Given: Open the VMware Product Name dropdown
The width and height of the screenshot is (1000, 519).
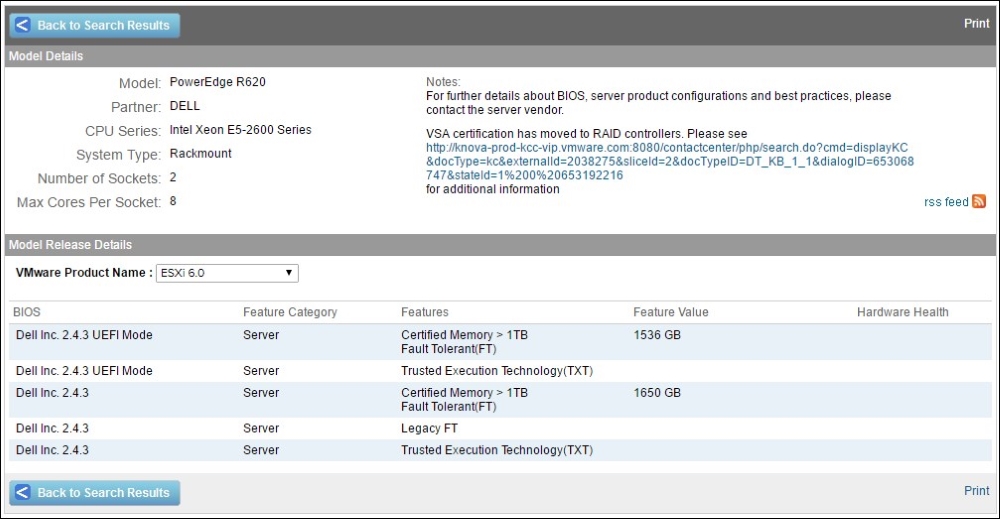Looking at the screenshot, I should point(227,273).
